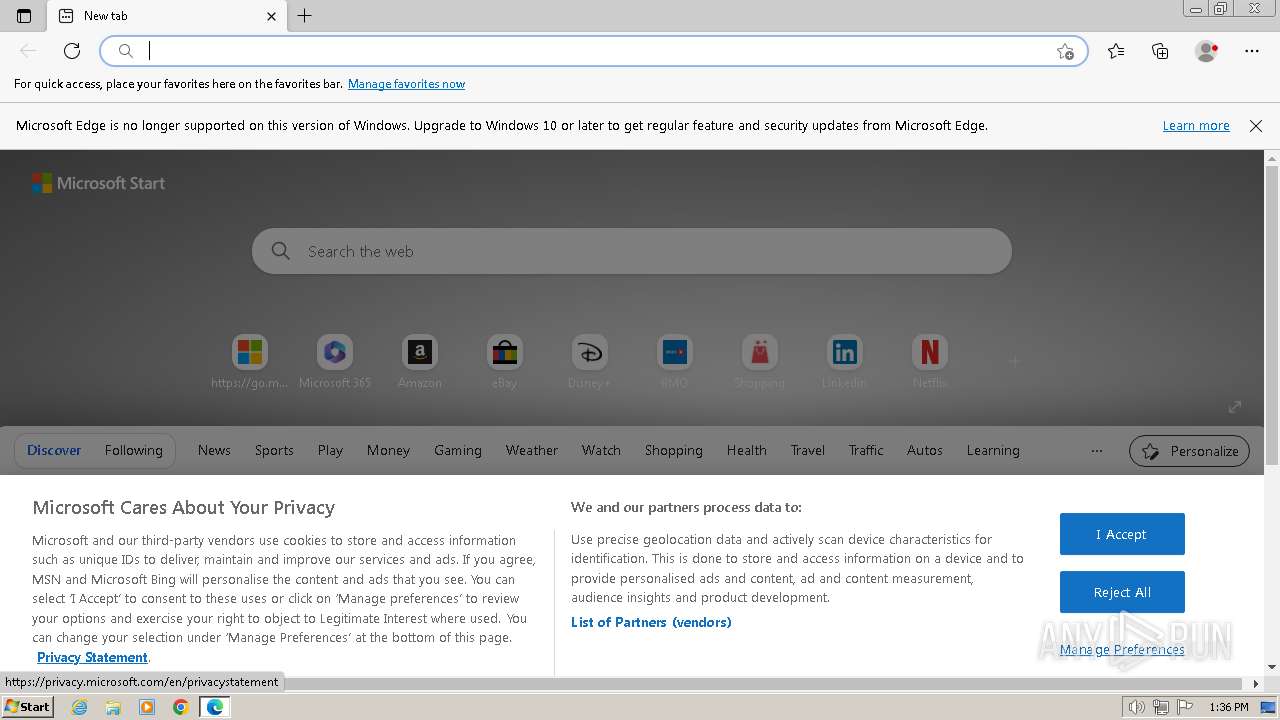Open the Traffic category

pyautogui.click(x=866, y=450)
